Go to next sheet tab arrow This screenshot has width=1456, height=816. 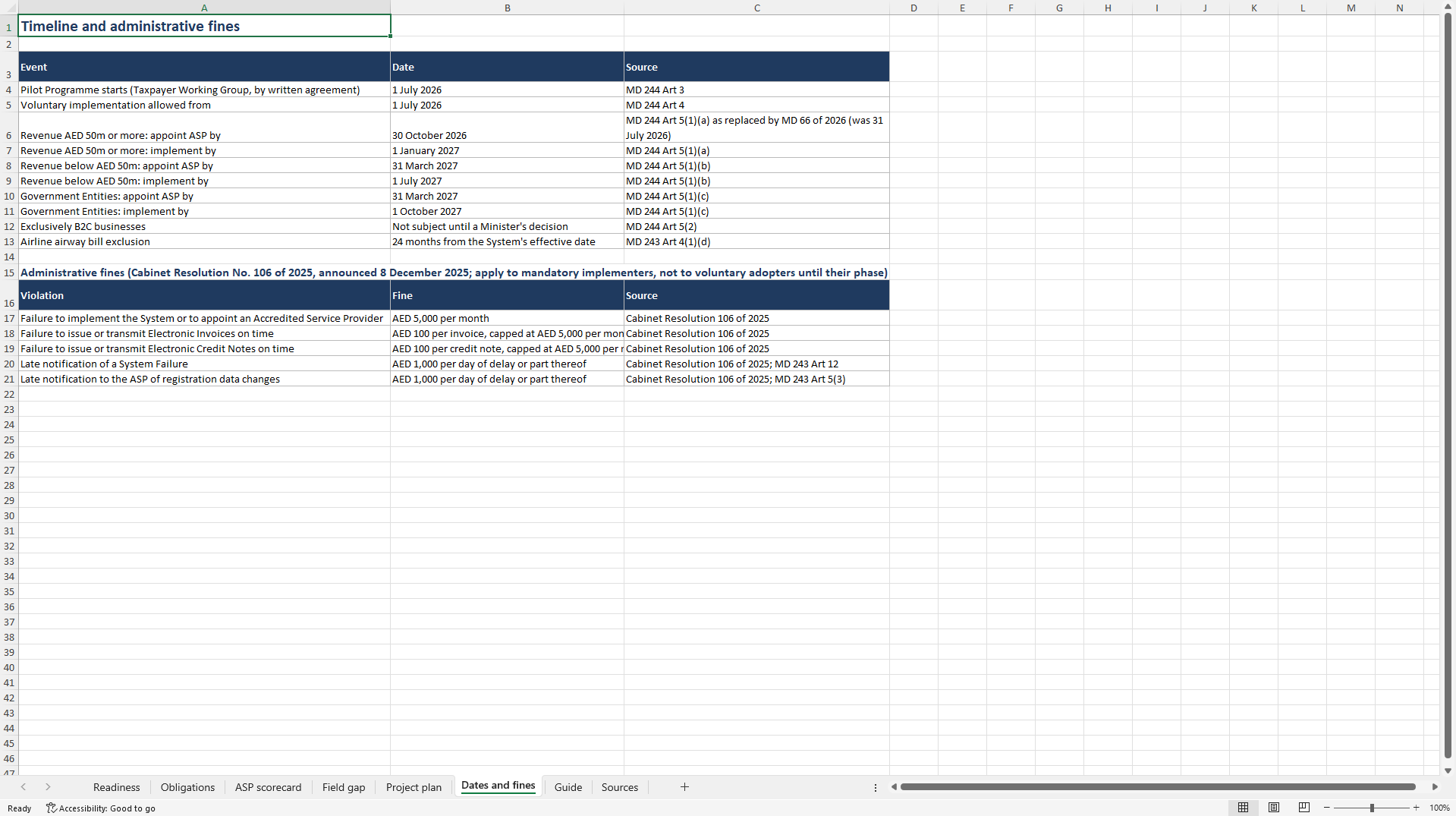pos(48,787)
